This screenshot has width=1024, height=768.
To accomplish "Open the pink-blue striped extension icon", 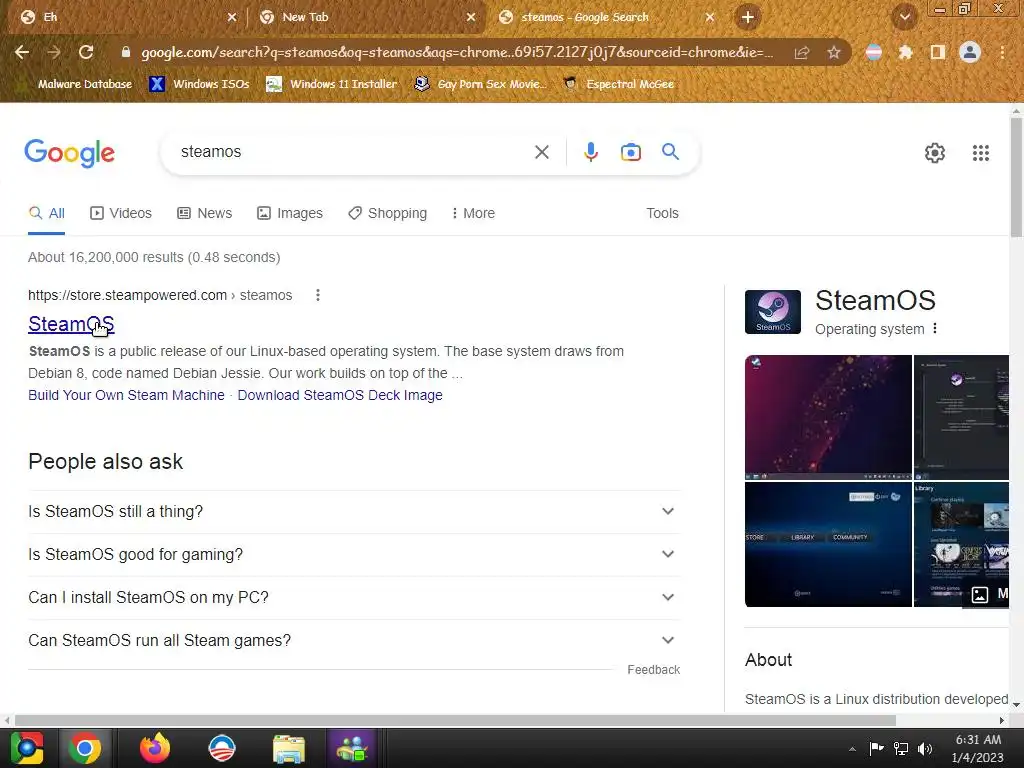I will (873, 52).
